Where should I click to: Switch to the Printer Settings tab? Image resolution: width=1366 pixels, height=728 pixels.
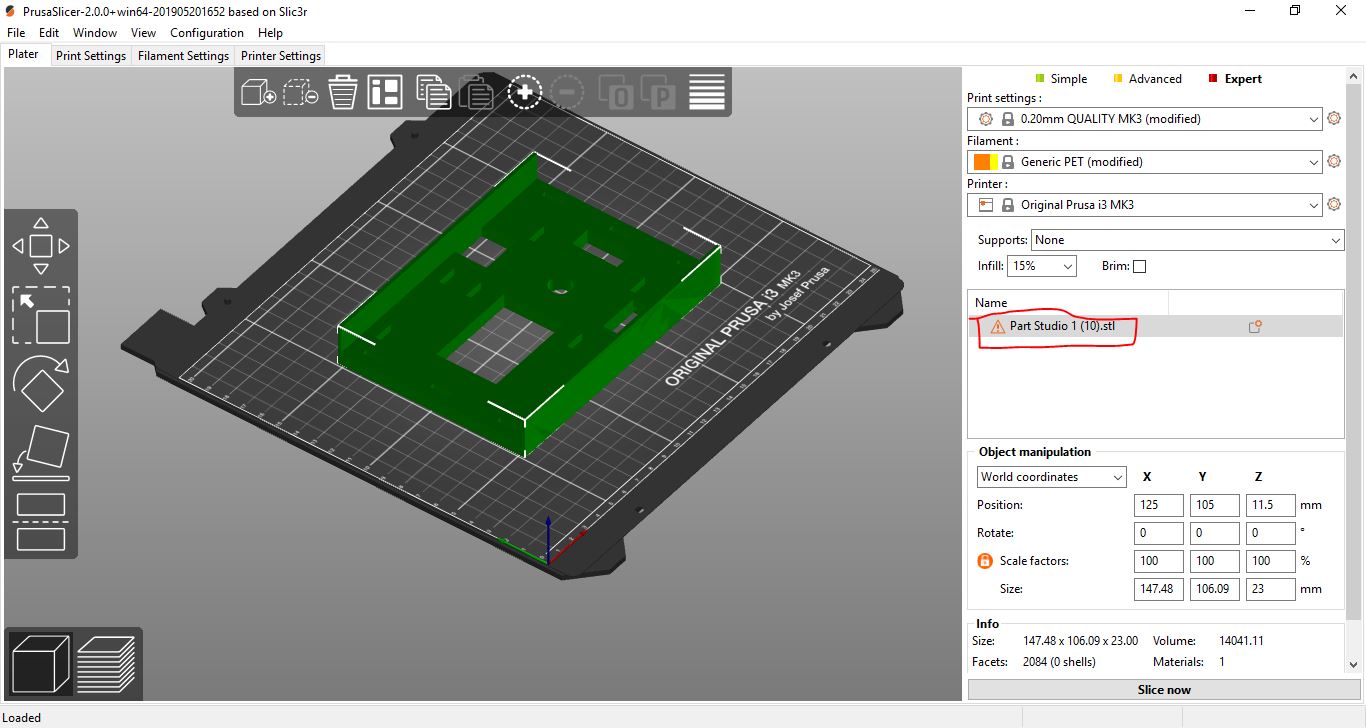click(281, 56)
